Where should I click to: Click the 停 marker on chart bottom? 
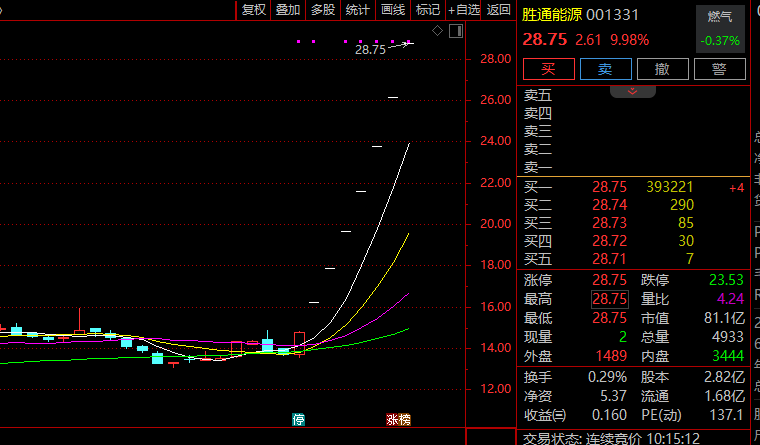click(298, 419)
